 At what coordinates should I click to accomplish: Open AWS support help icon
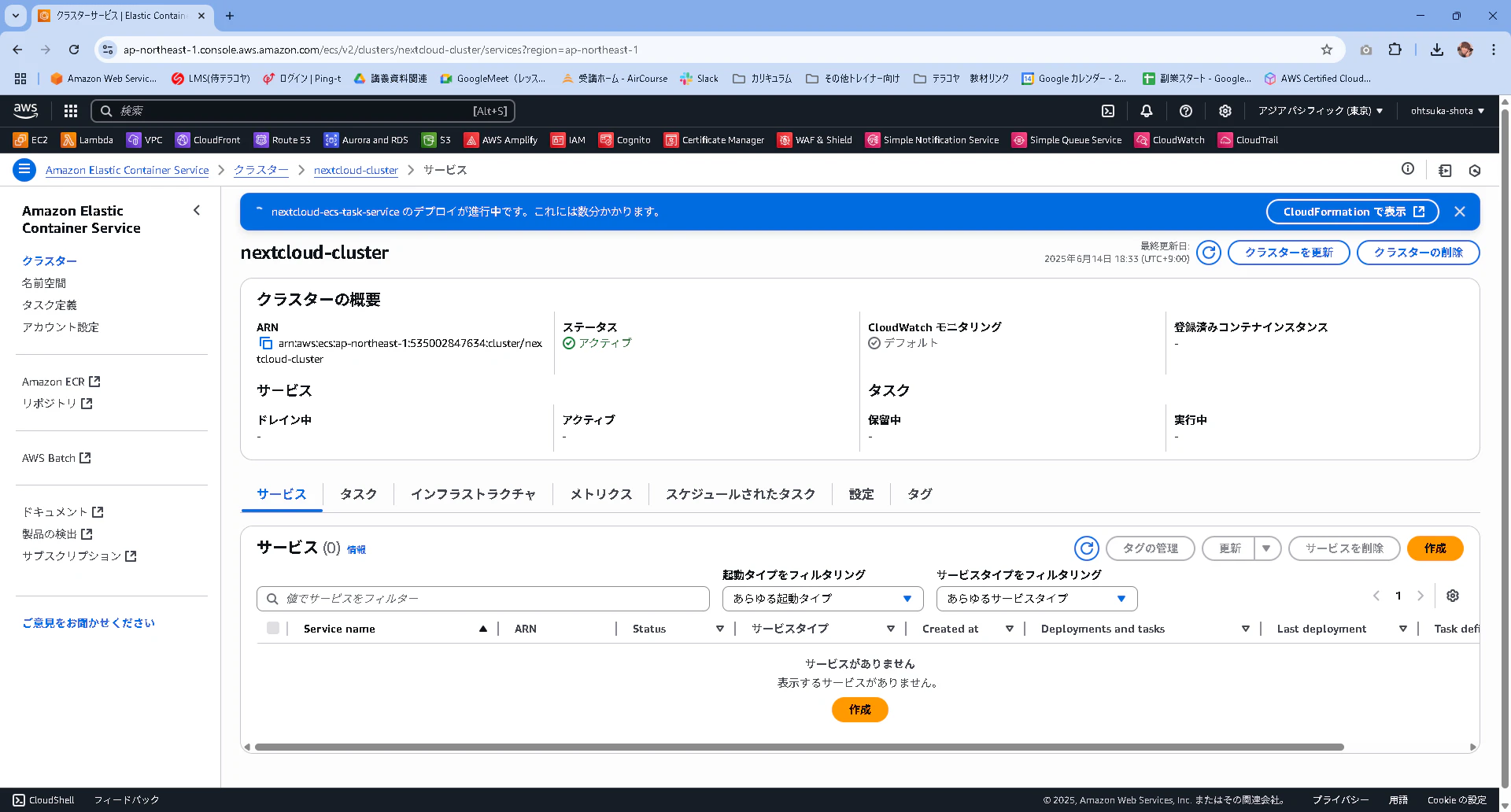click(x=1186, y=111)
